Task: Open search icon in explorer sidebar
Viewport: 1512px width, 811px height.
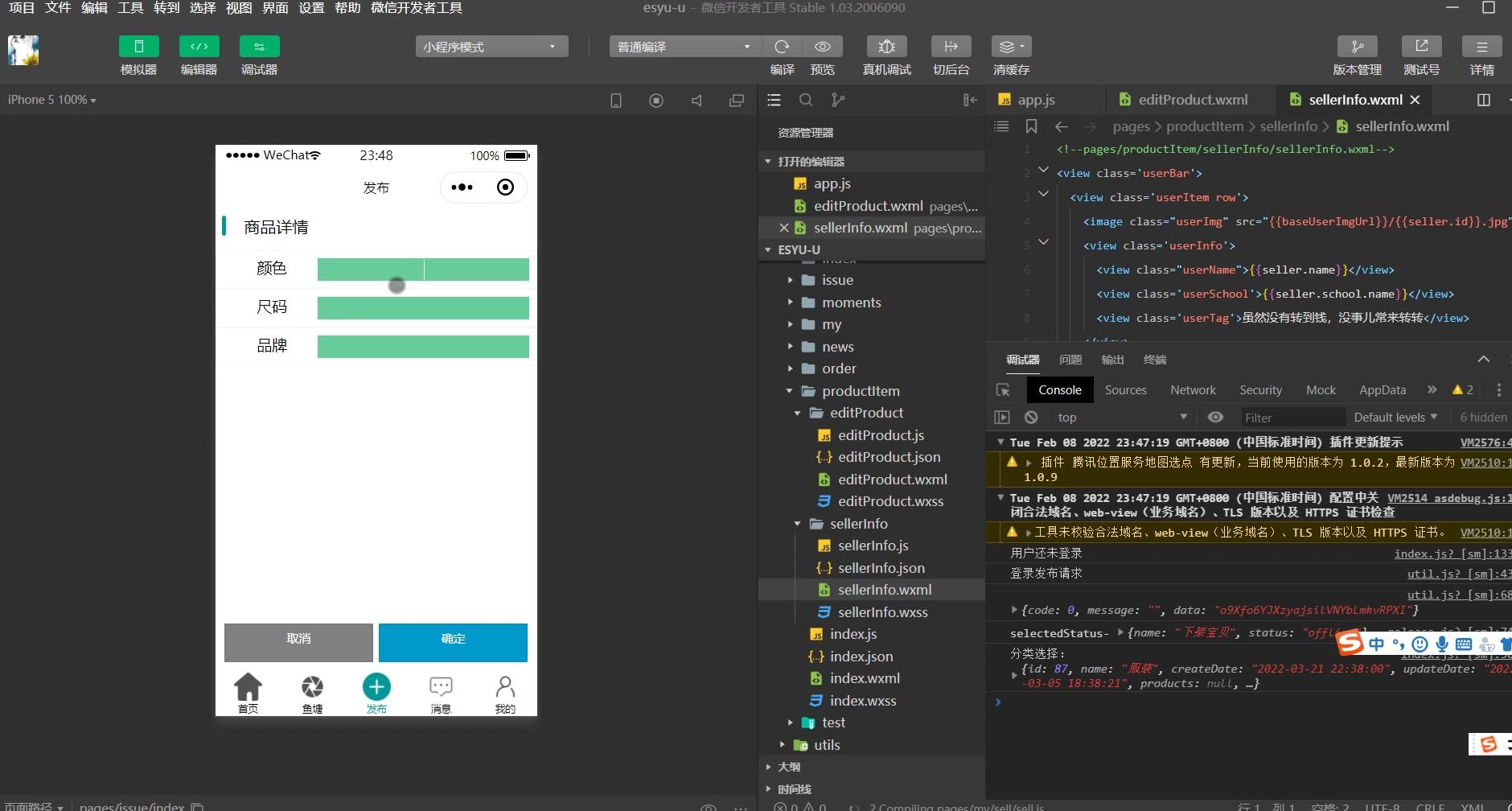Action: pyautogui.click(x=805, y=100)
